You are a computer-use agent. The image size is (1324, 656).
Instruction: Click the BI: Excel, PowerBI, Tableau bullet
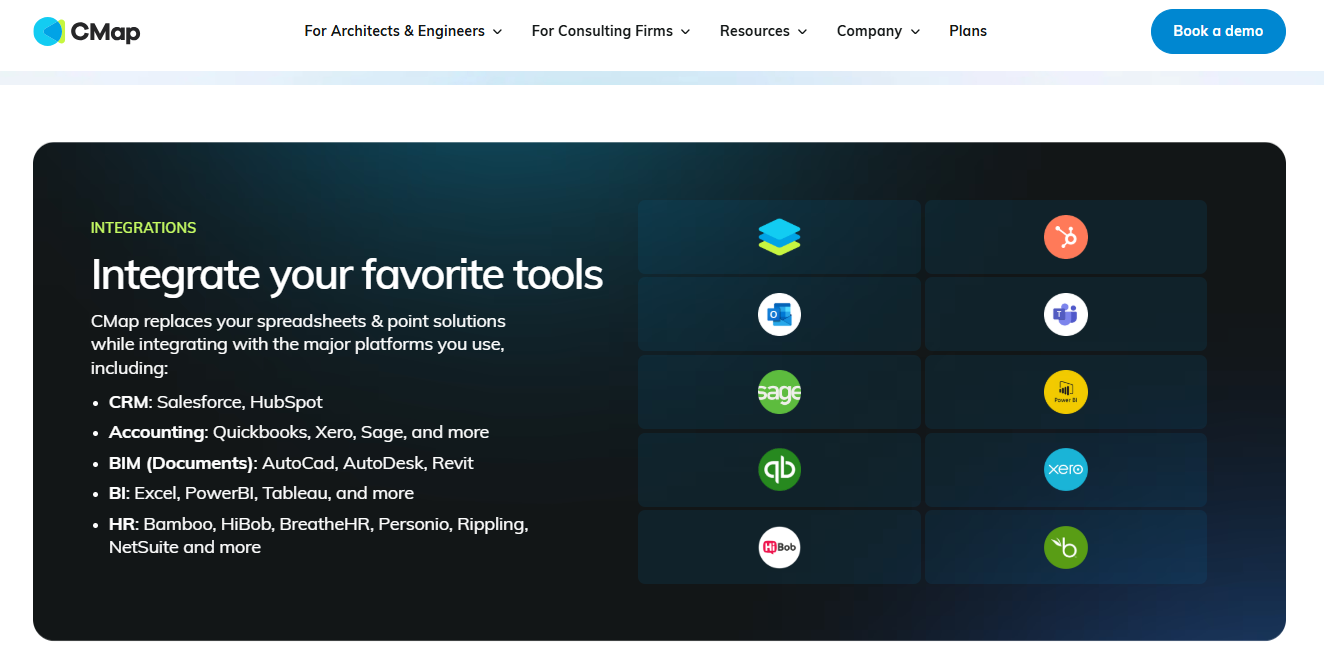pyautogui.click(x=261, y=493)
